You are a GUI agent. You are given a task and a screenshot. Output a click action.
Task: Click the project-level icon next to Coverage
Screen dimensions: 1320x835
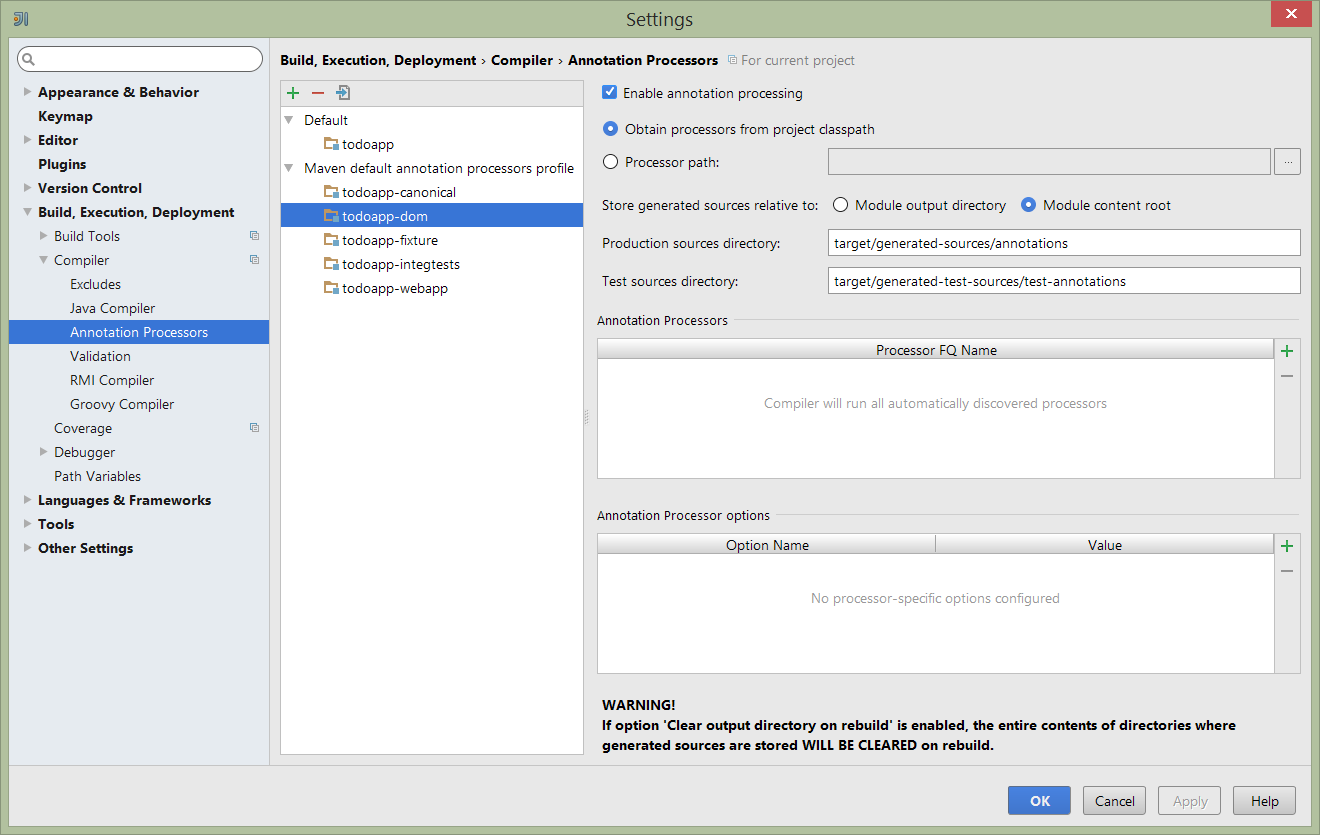point(254,428)
